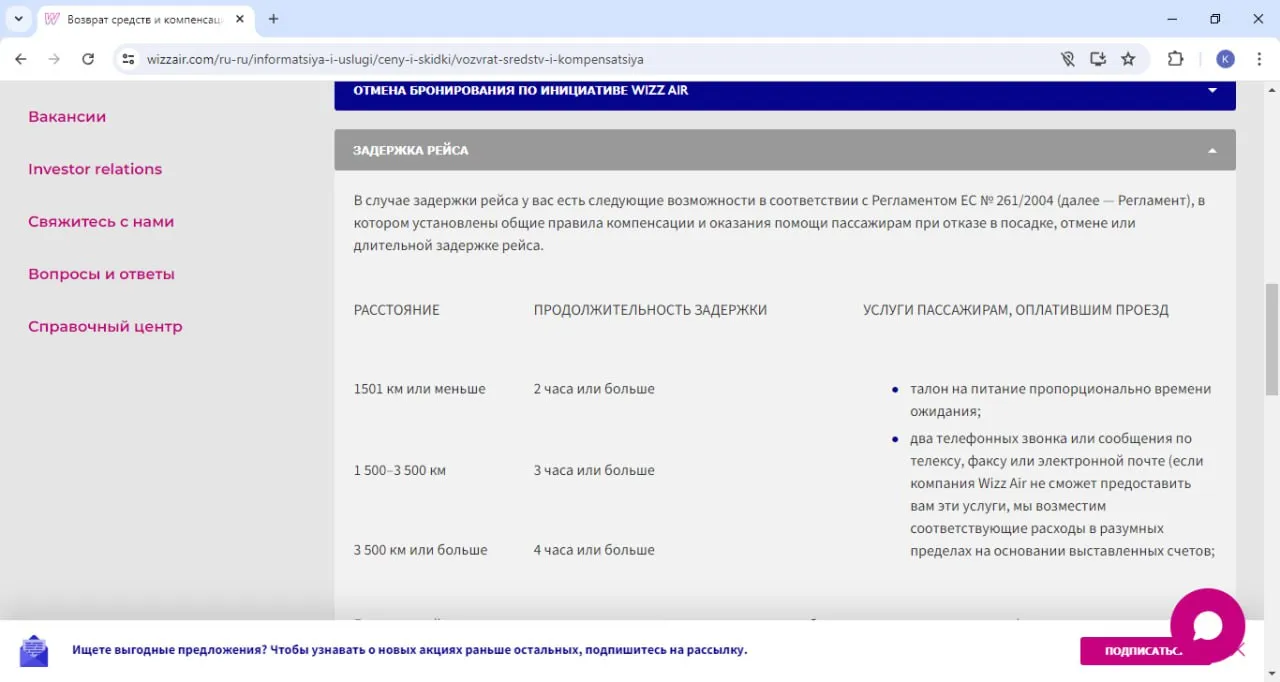Viewport: 1280px width, 682px height.
Task: Reload the current page
Action: [x=88, y=59]
